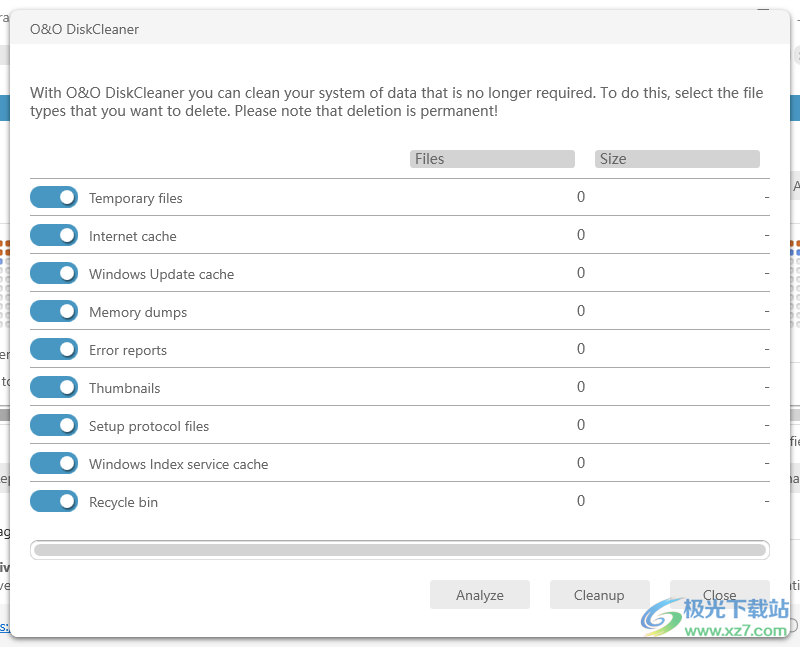Close the DiskCleaner dialog
The image size is (800, 647).
tap(719, 595)
